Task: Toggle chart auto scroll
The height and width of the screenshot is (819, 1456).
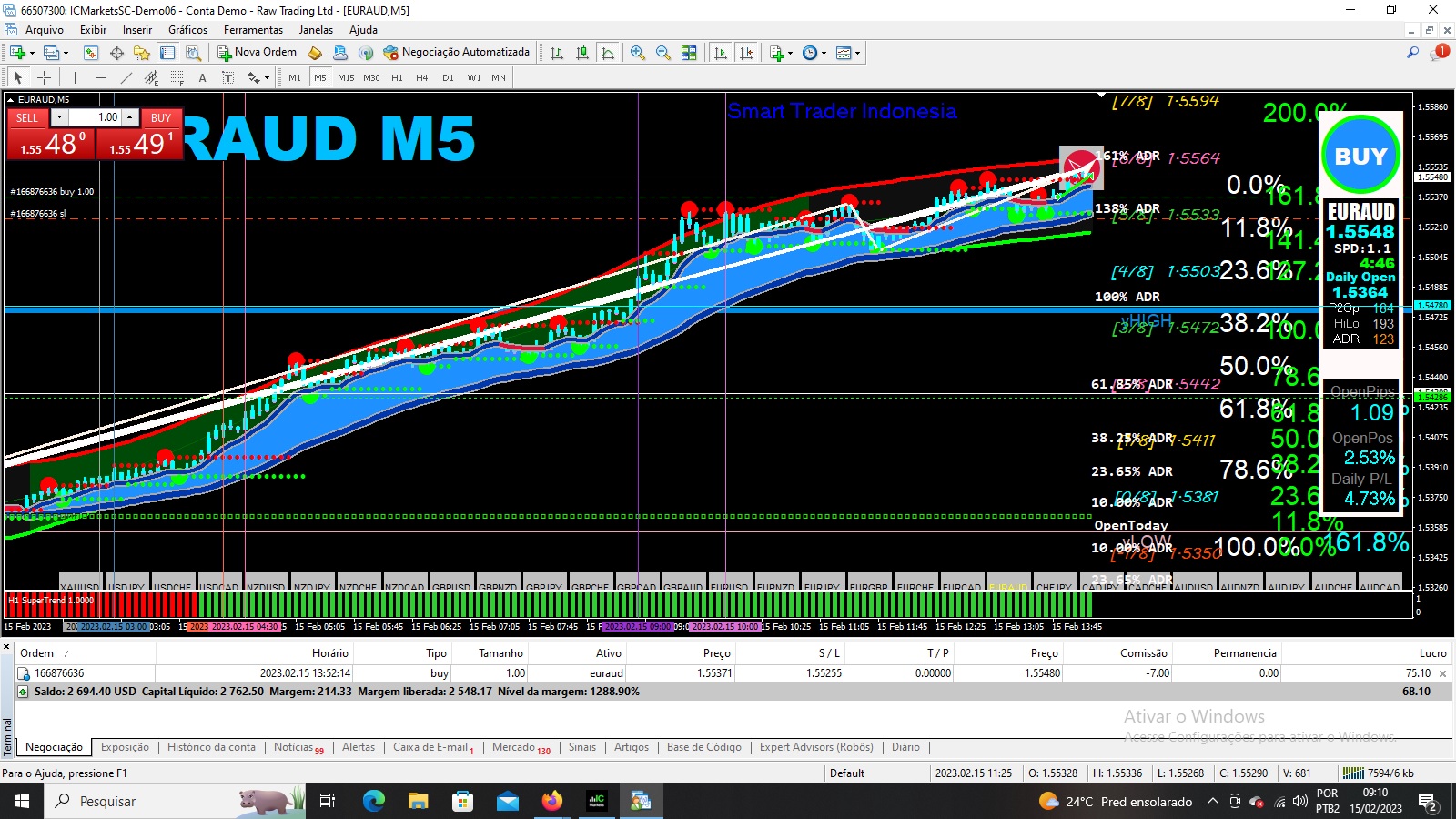Action: tap(721, 53)
